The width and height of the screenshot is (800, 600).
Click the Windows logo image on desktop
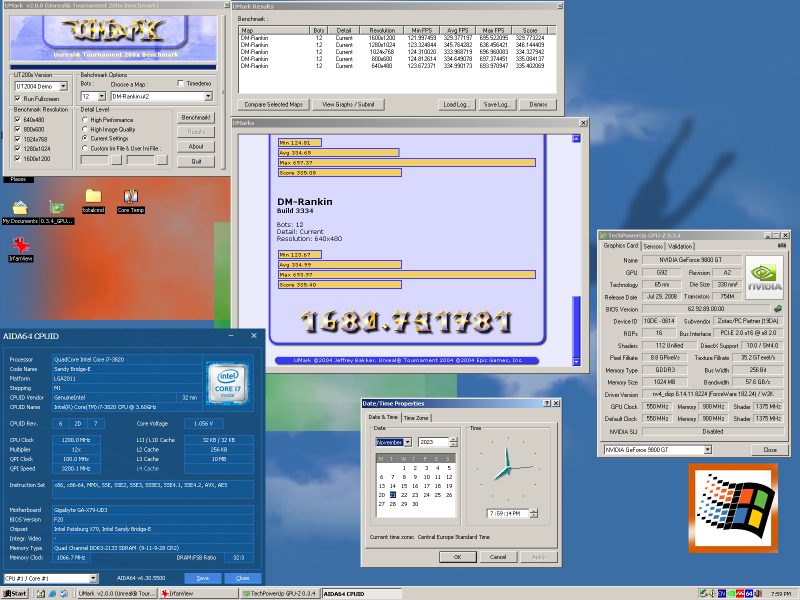pyautogui.click(x=733, y=508)
